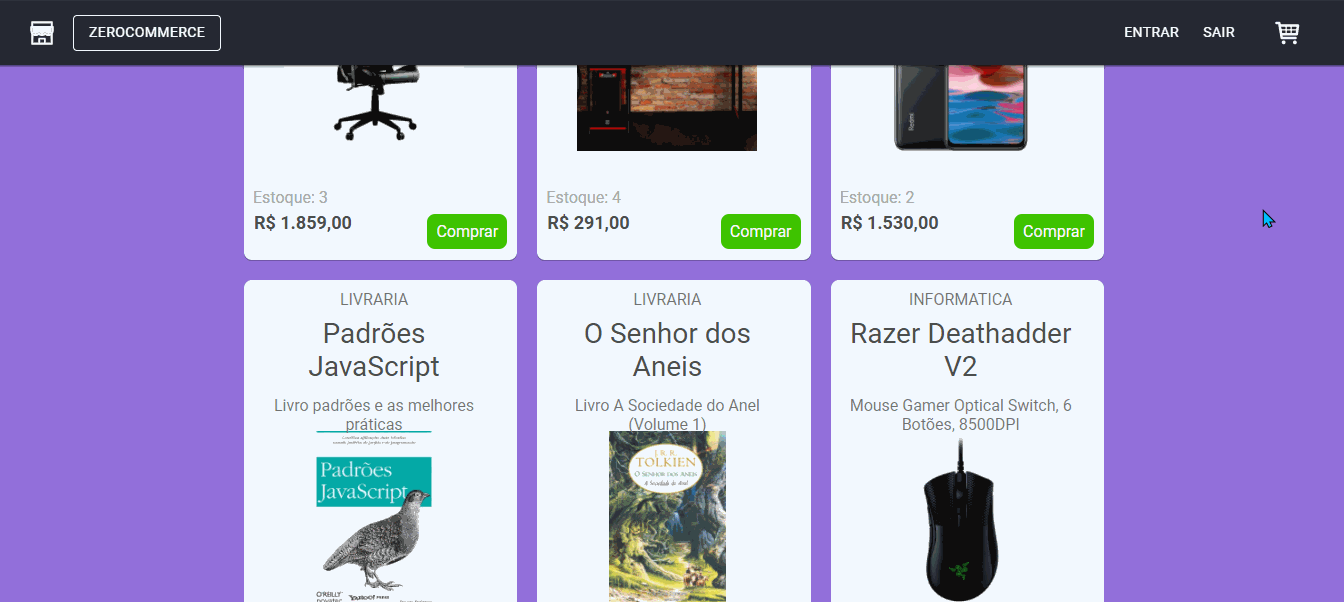Viewport: 1344px width, 602px height.
Task: Click the ZEROCOMMERCE brand button
Action: [x=147, y=33]
